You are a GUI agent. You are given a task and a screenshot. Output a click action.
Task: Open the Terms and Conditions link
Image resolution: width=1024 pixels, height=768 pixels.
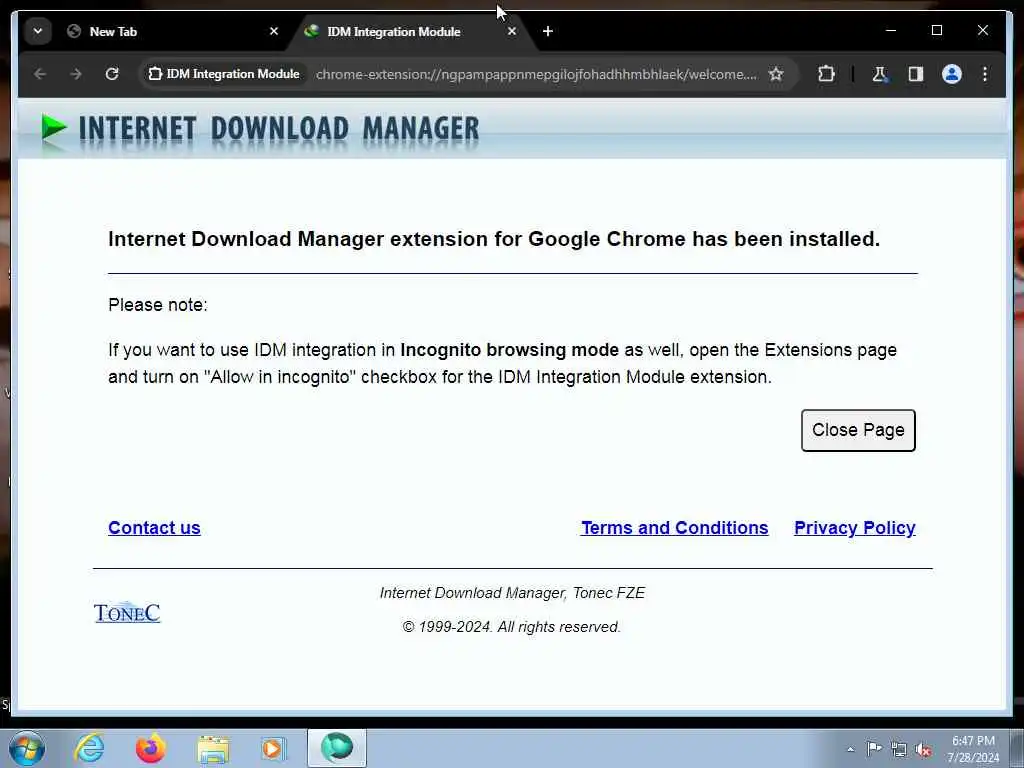[x=675, y=528]
